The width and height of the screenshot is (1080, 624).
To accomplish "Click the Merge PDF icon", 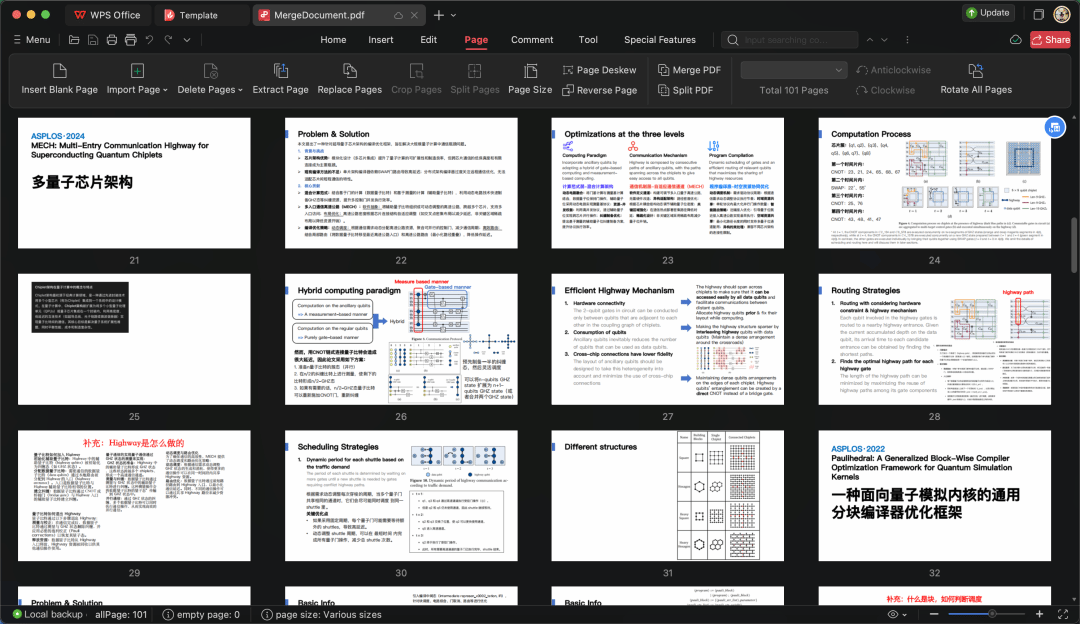I will click(x=689, y=70).
